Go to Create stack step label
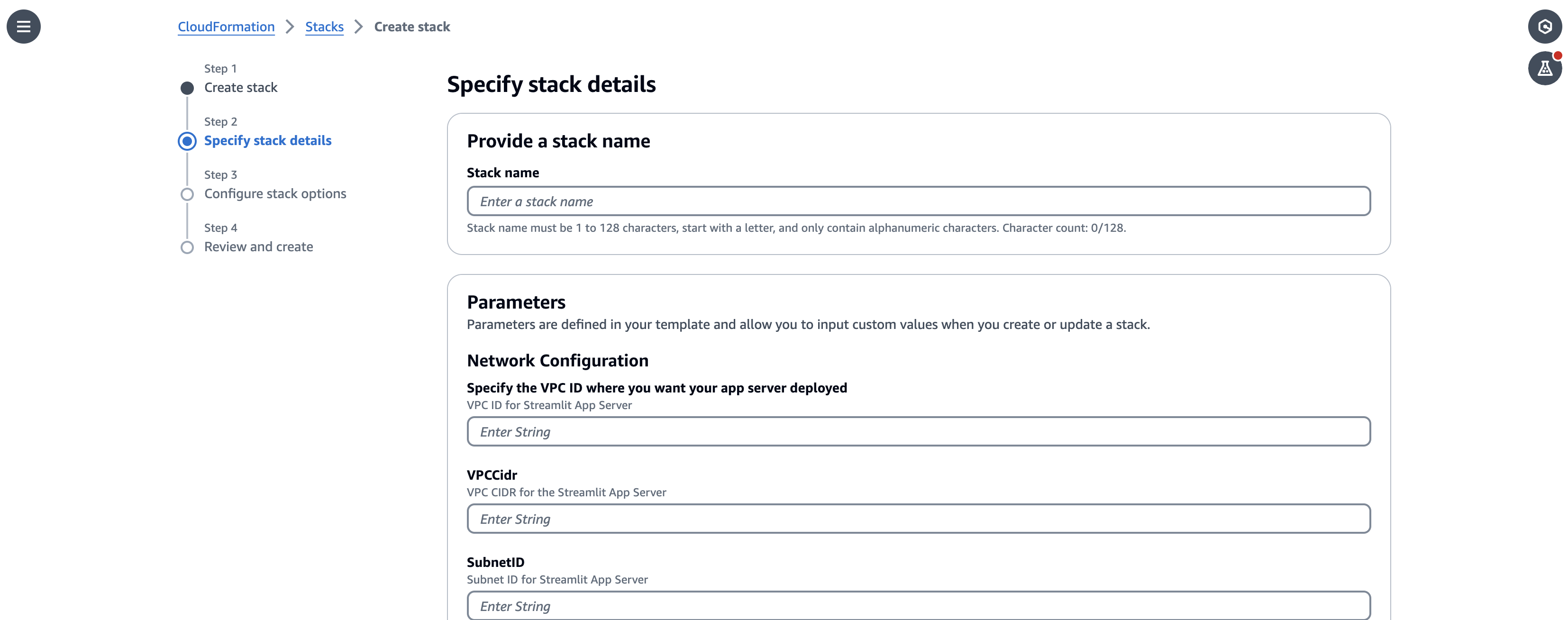 click(x=240, y=88)
